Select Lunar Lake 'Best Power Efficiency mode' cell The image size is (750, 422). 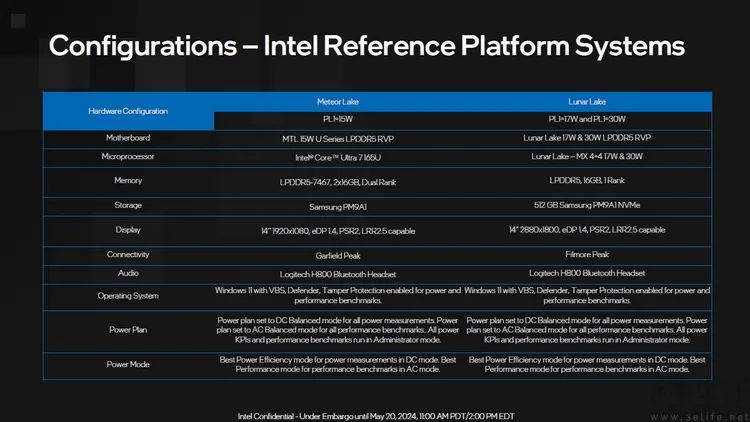pos(587,365)
